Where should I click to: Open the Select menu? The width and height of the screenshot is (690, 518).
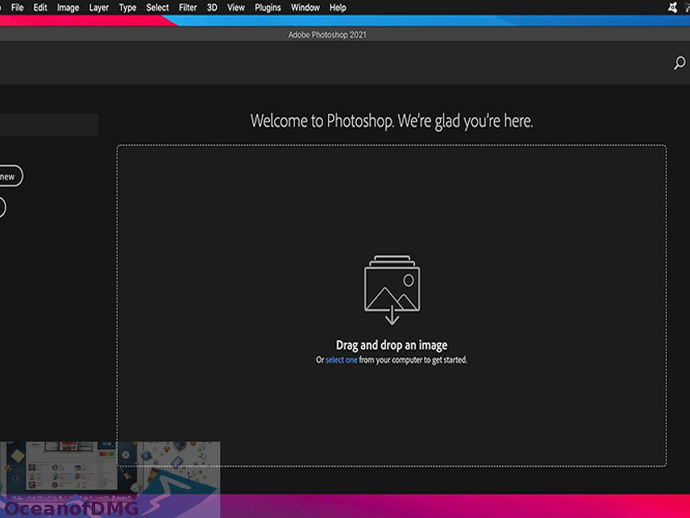click(x=158, y=7)
